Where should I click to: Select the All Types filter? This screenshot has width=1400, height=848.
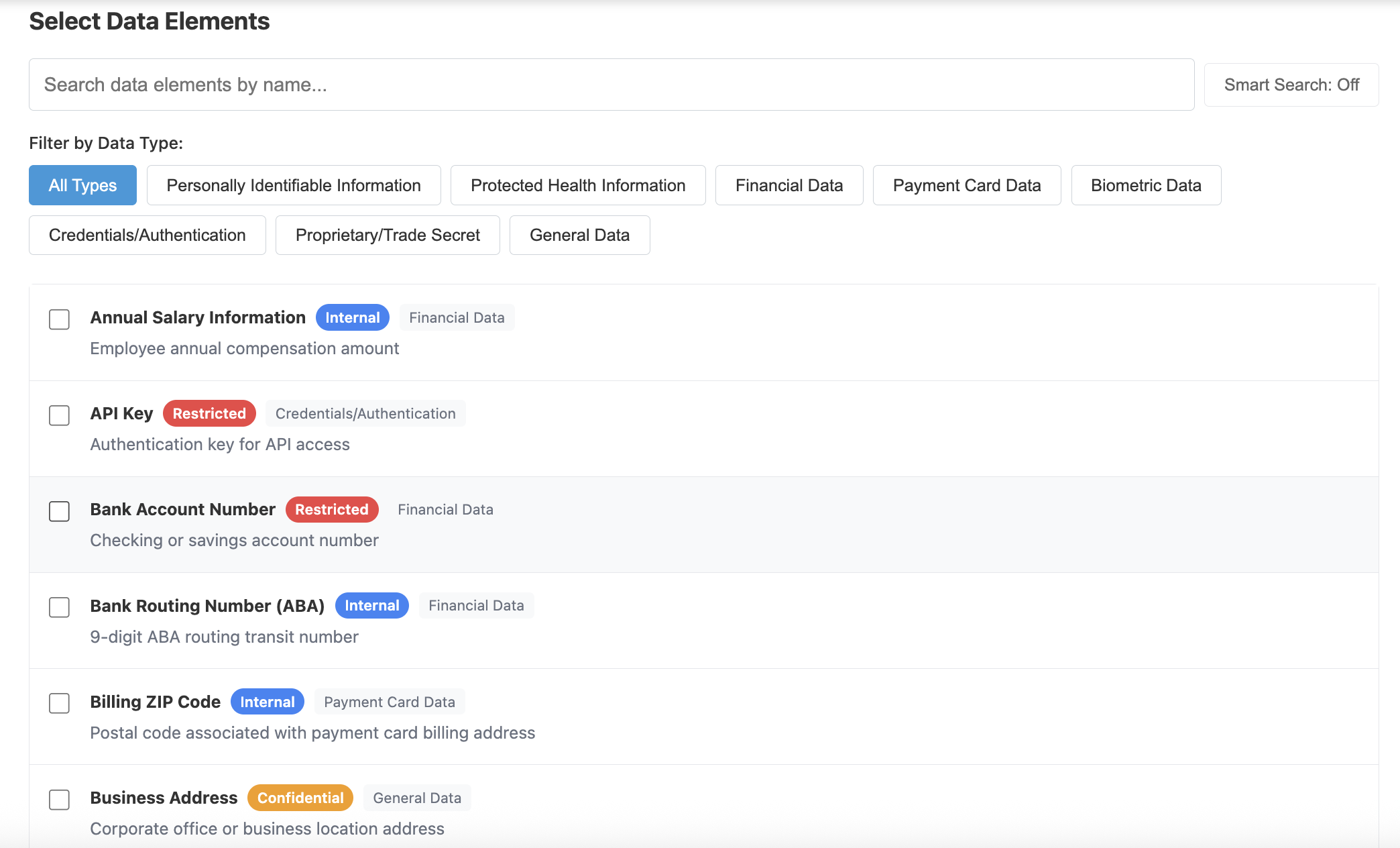82,185
